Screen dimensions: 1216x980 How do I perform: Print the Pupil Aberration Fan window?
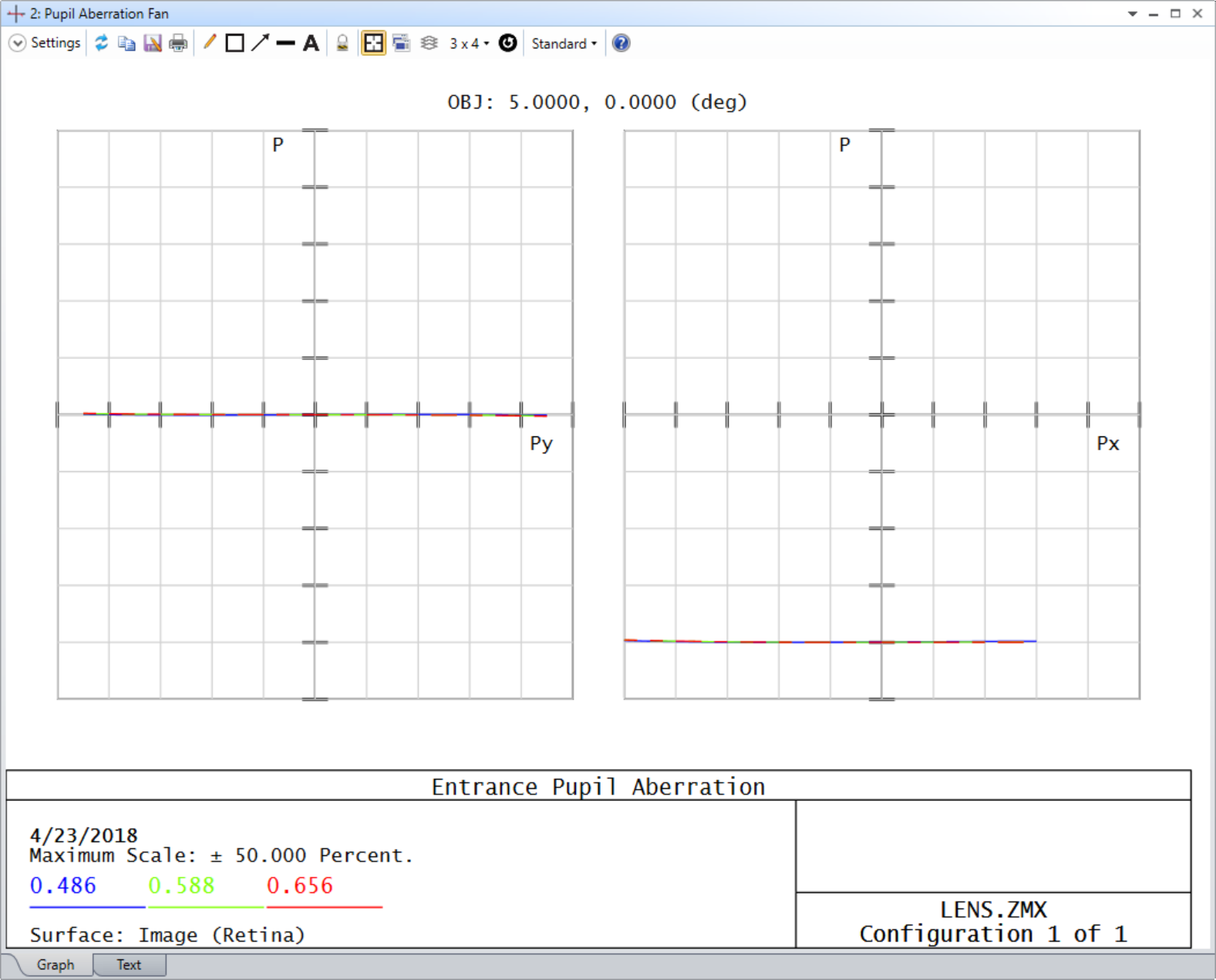[x=178, y=43]
